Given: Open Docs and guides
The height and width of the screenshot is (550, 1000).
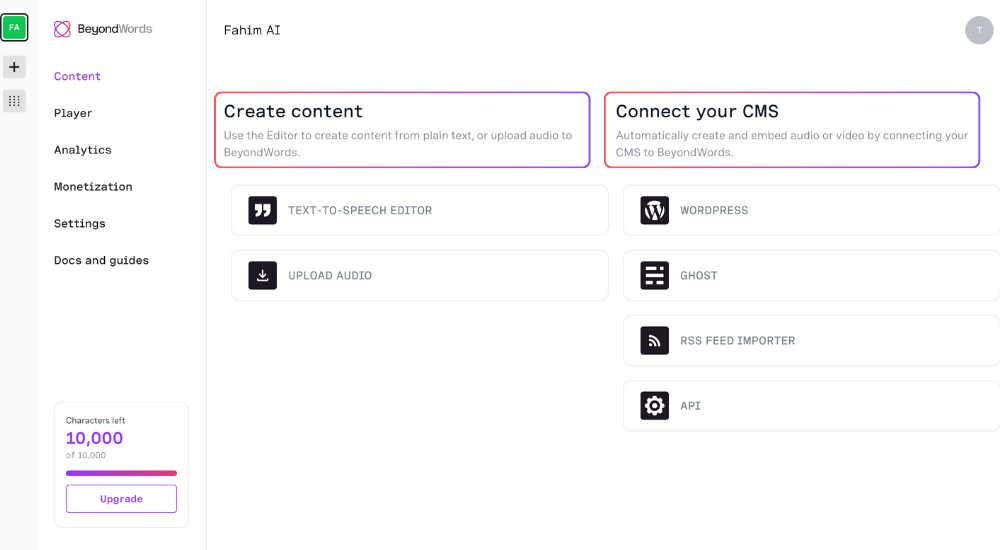Looking at the screenshot, I should [x=101, y=260].
